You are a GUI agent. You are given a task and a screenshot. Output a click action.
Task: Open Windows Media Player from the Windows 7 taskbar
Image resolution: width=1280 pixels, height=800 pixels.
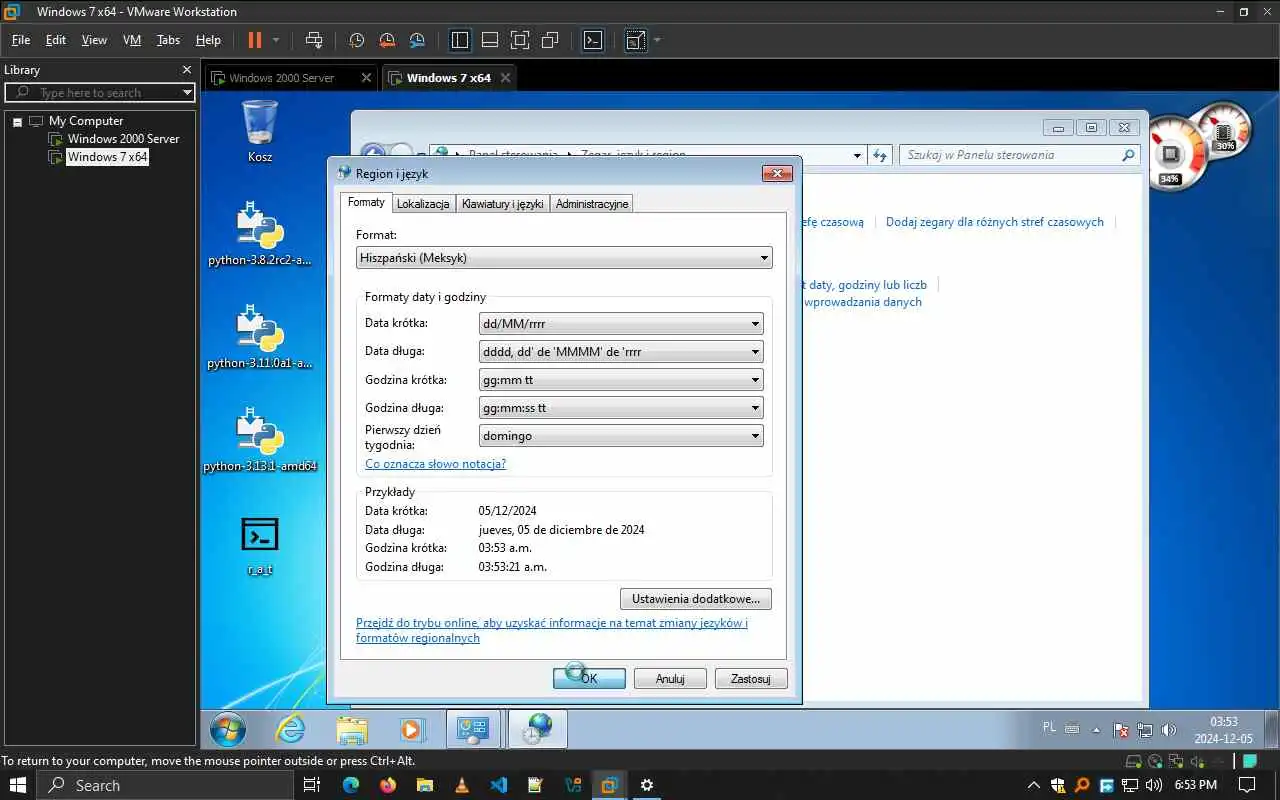(412, 729)
